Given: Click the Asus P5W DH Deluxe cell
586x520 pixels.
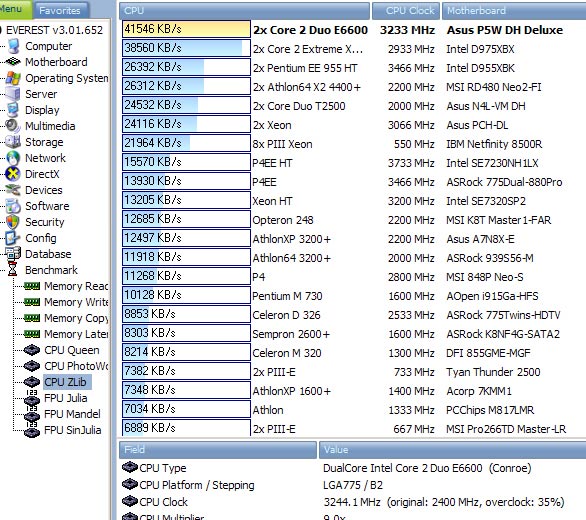Looking at the screenshot, I should (x=505, y=30).
